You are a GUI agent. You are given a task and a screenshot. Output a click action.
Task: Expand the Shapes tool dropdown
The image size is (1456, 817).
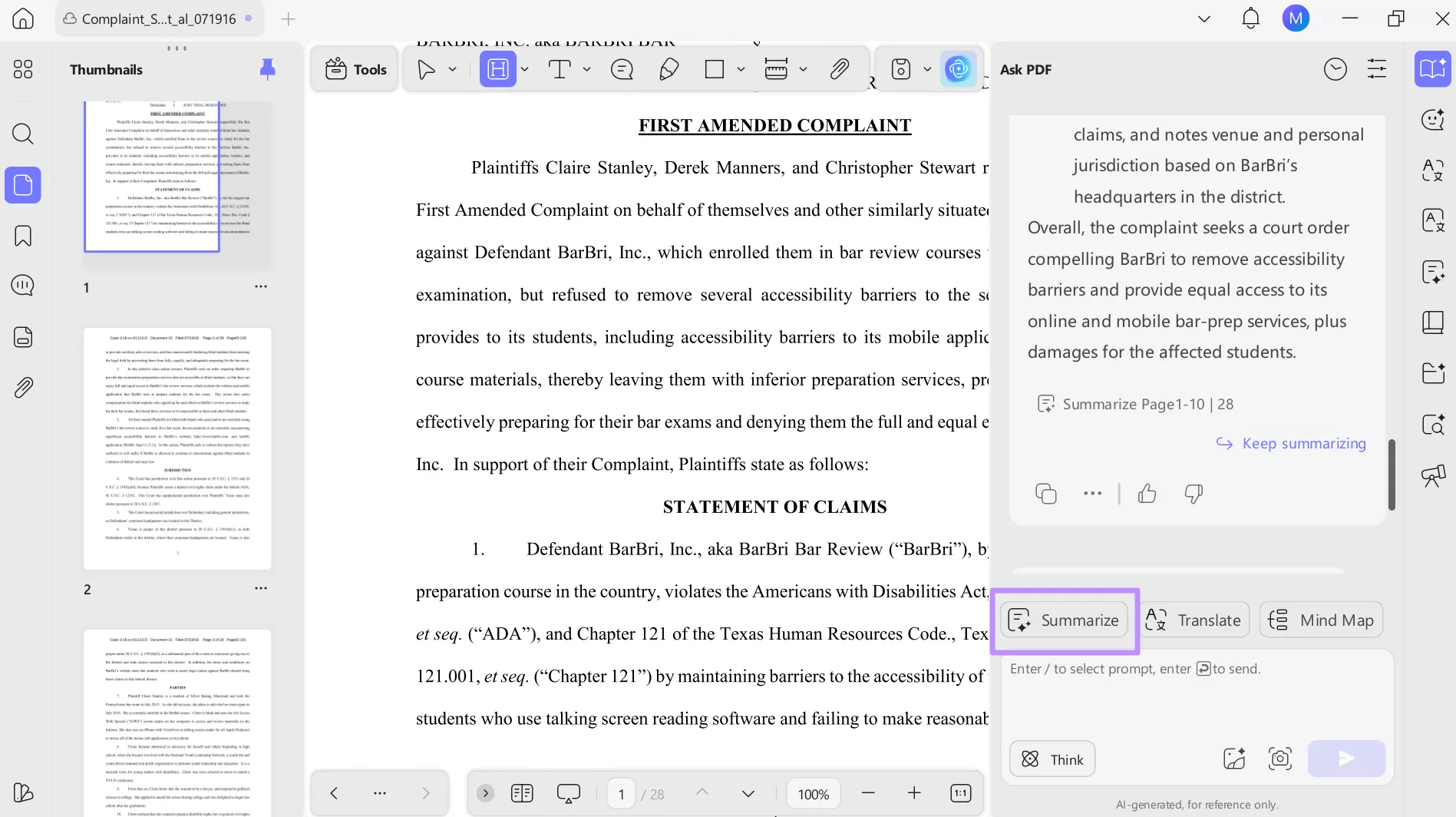(x=740, y=68)
